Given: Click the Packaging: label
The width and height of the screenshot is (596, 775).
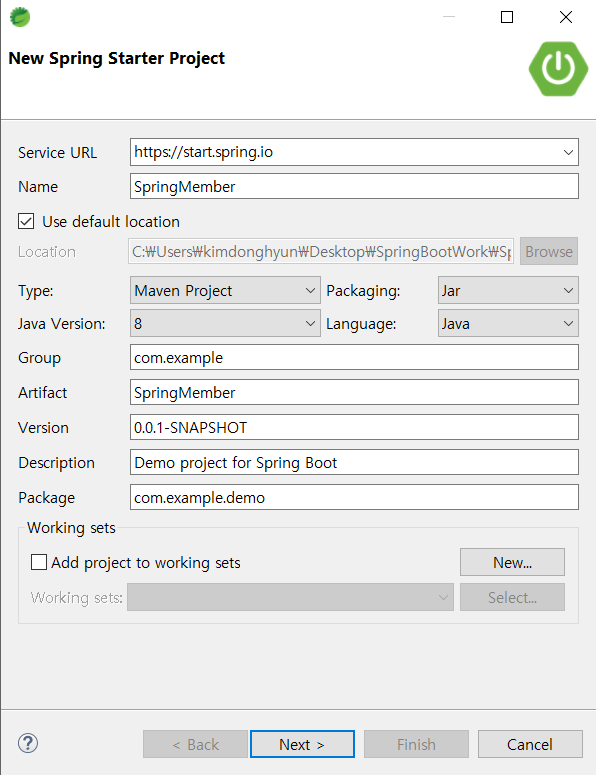Looking at the screenshot, I should [363, 291].
